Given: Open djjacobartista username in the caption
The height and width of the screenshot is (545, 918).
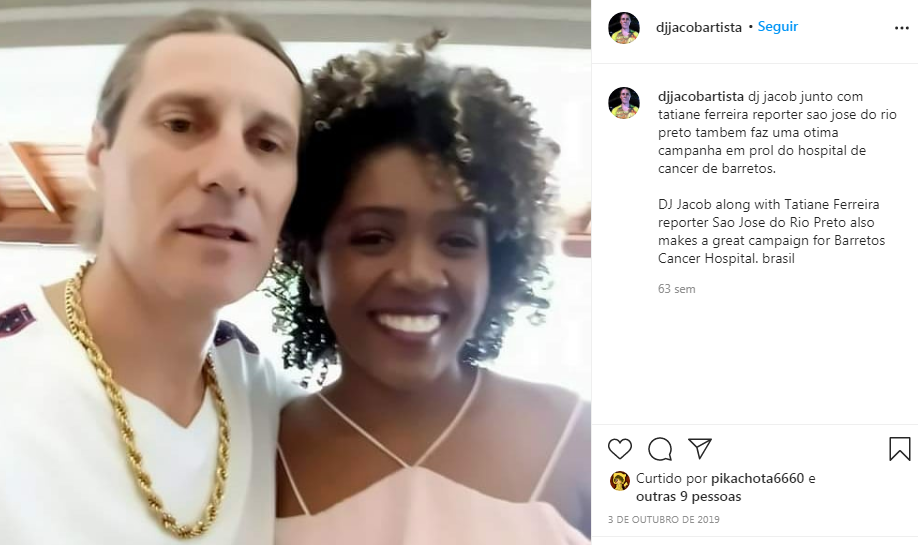Looking at the screenshot, I should 701,96.
